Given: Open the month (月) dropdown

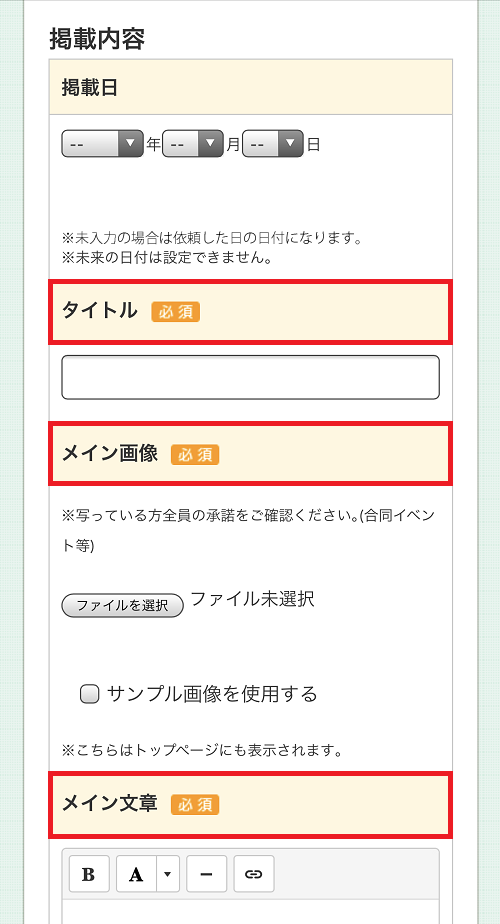Looking at the screenshot, I should click(193, 144).
